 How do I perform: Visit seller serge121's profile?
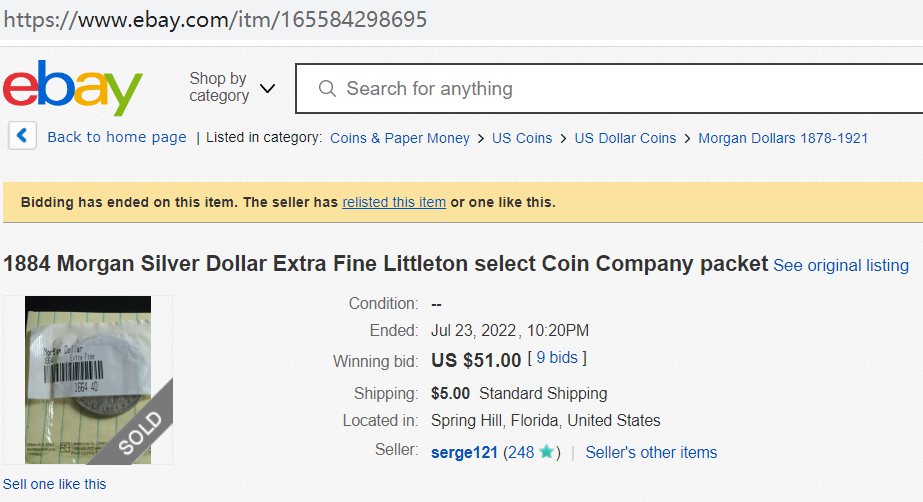(464, 452)
